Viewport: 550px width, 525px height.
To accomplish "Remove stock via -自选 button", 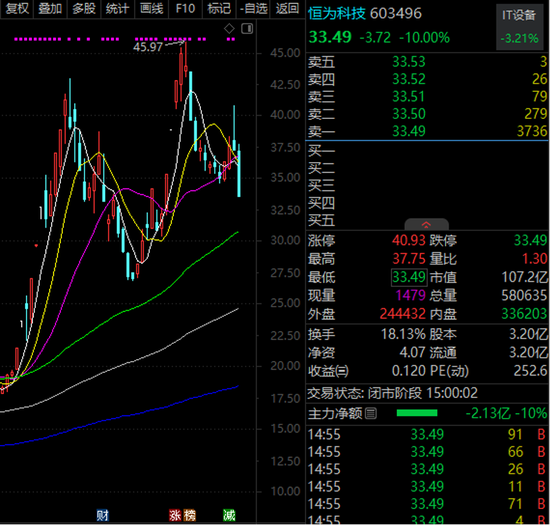I will (253, 8).
